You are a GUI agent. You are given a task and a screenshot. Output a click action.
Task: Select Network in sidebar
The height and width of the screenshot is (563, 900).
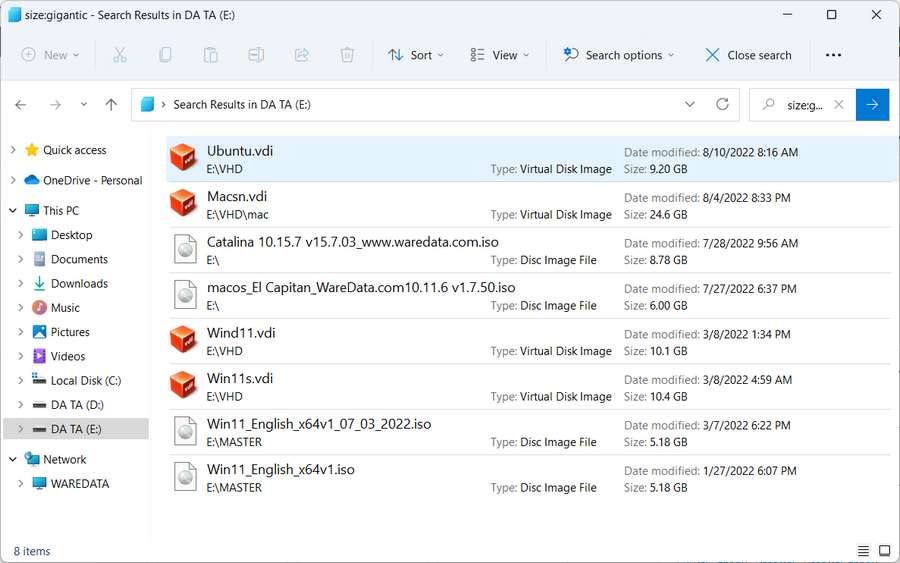pyautogui.click(x=64, y=459)
